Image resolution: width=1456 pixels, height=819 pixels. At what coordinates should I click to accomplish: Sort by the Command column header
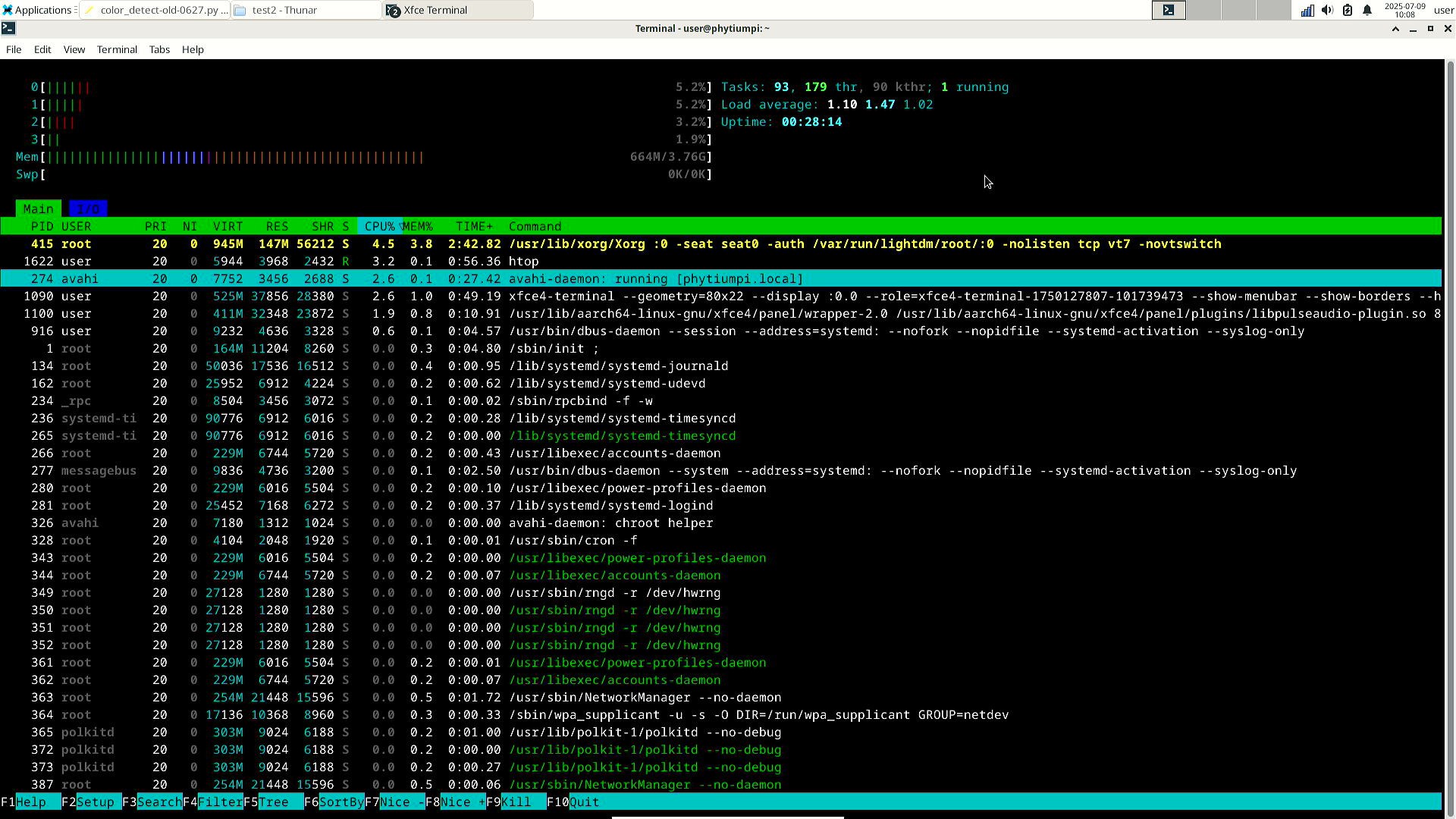click(535, 227)
